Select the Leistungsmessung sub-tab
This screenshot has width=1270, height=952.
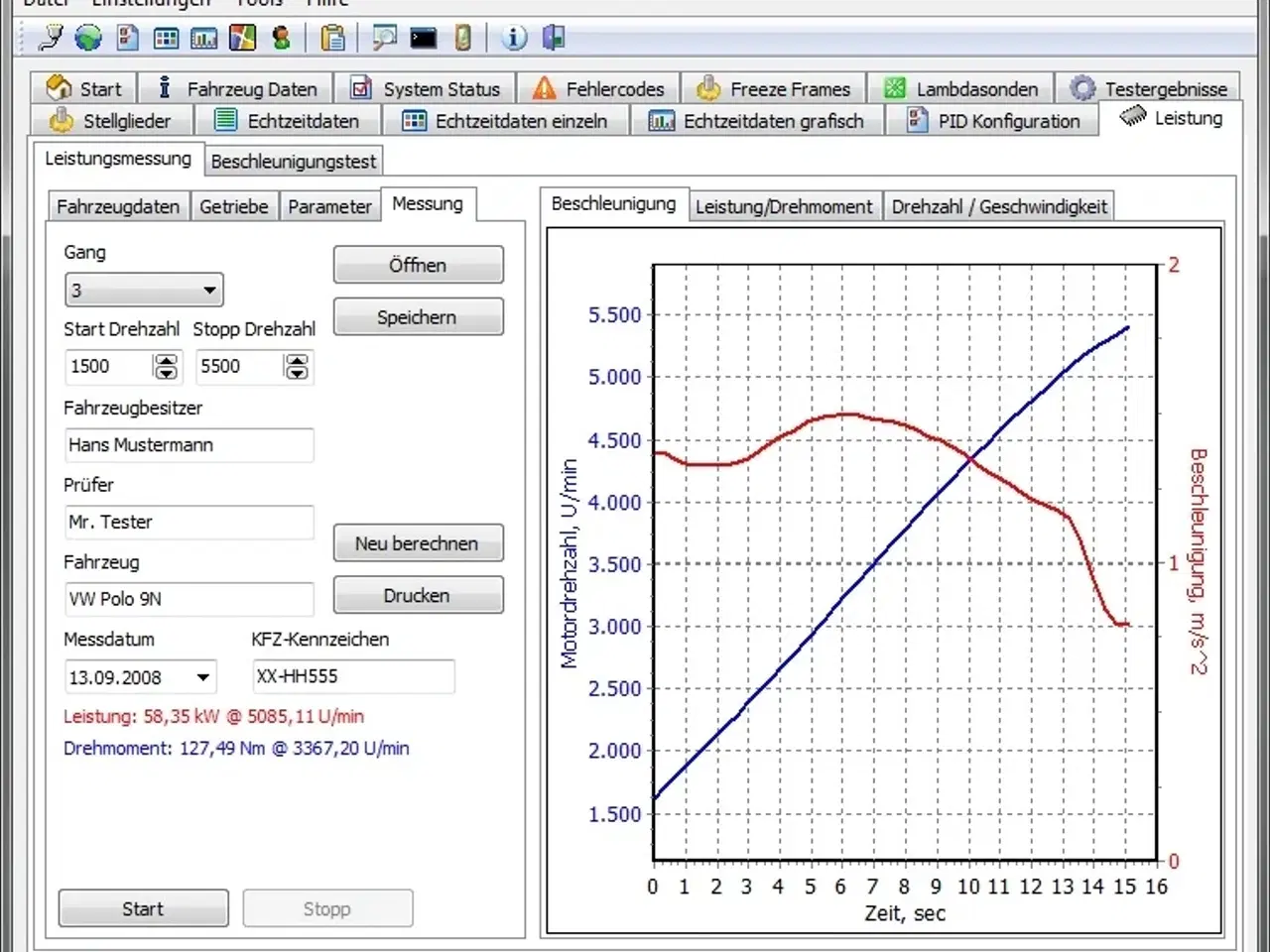point(118,159)
